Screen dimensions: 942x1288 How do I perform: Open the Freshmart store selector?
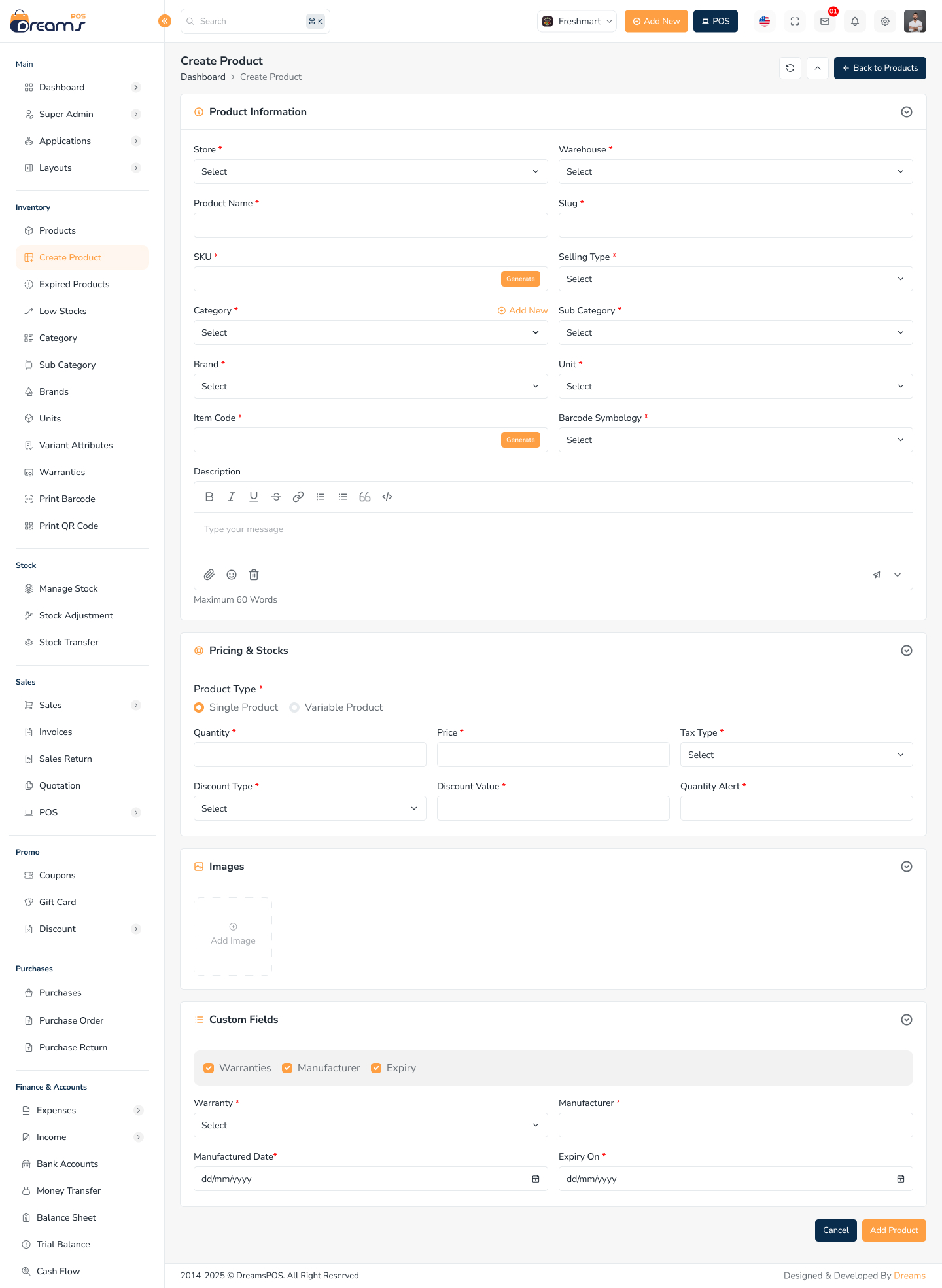pos(577,21)
